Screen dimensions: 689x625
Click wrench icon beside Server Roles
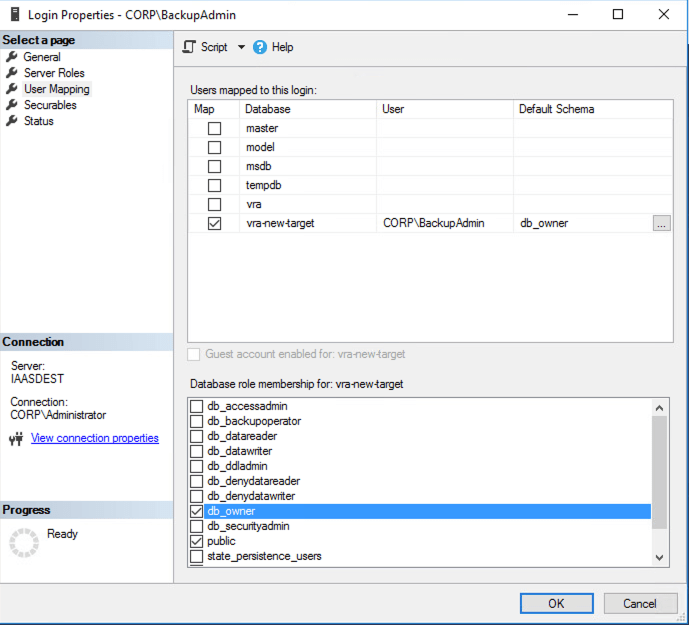tap(12, 73)
